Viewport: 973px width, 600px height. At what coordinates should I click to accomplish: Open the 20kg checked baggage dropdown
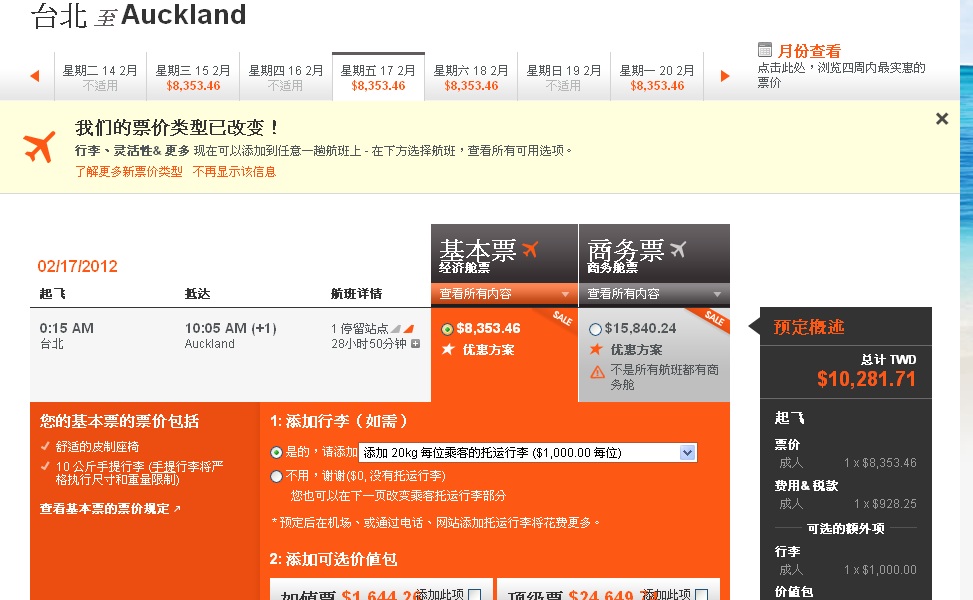687,453
